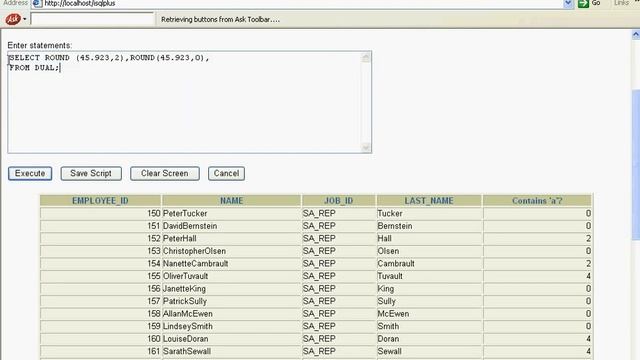Viewport: 640px width, 360px height.
Task: Click the NanetteCambrault name cell
Action: click(x=231, y=264)
